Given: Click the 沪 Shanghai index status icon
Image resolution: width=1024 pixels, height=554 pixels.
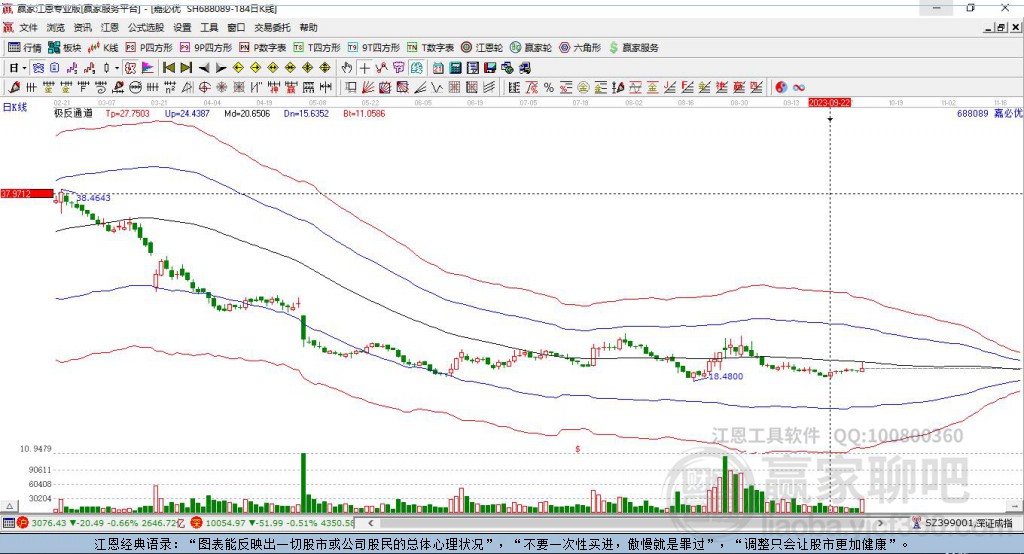Looking at the screenshot, I should pos(23,523).
